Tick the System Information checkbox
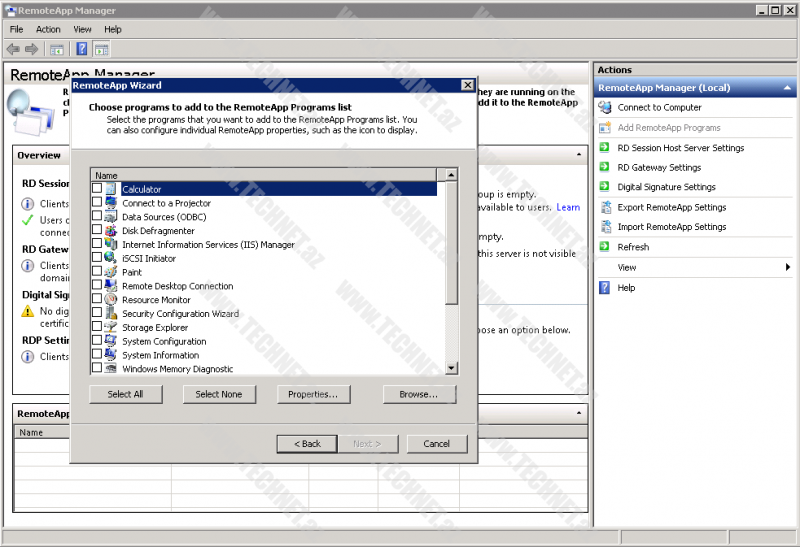The height and width of the screenshot is (547, 800). (97, 355)
